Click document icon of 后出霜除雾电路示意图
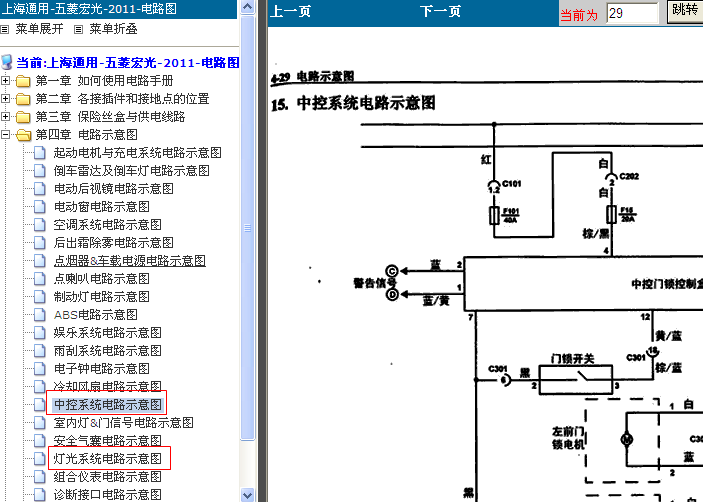Viewport: 703px width, 502px height. tap(40, 242)
